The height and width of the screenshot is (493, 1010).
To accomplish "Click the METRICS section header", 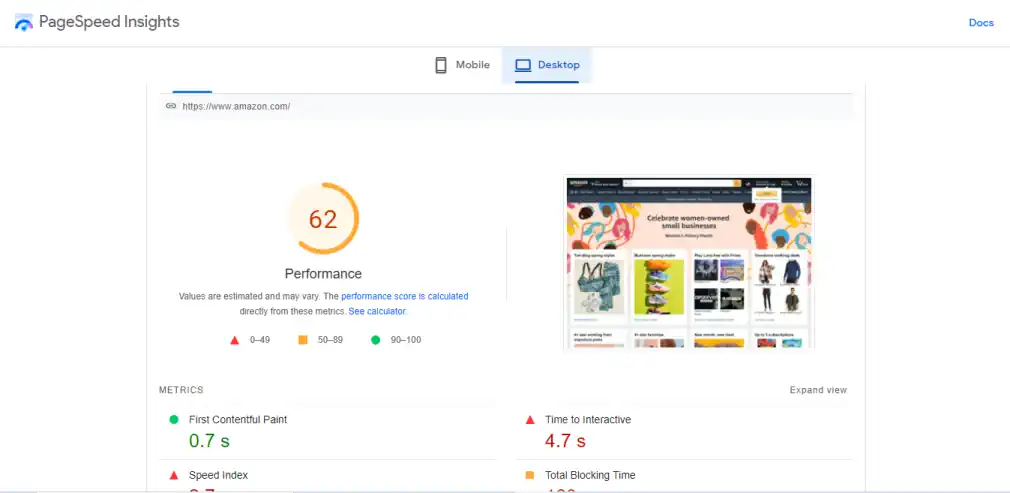I will [181, 390].
